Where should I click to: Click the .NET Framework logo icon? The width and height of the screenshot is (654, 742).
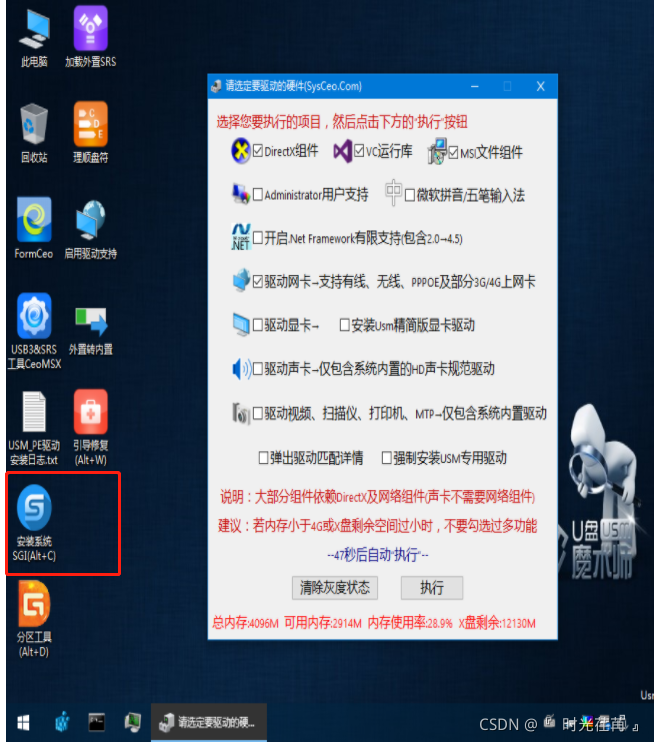(241, 237)
